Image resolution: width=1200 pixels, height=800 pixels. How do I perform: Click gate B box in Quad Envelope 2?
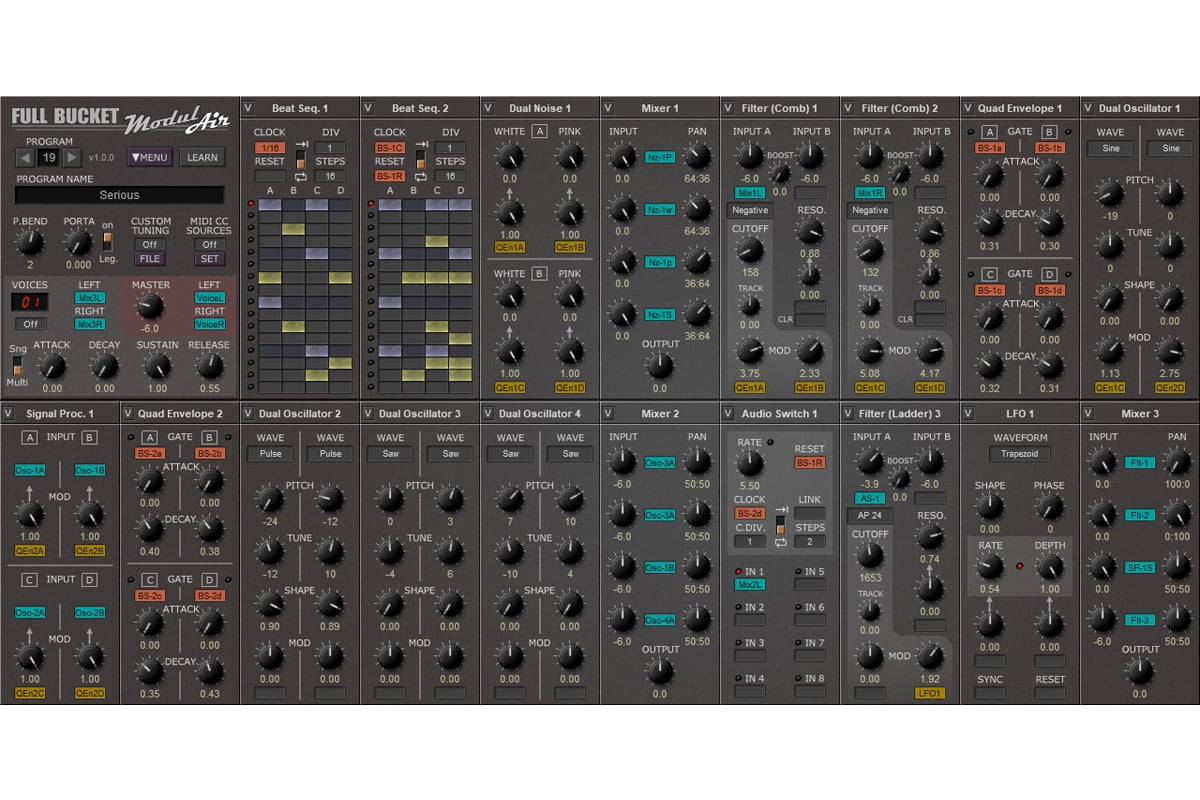click(210, 437)
